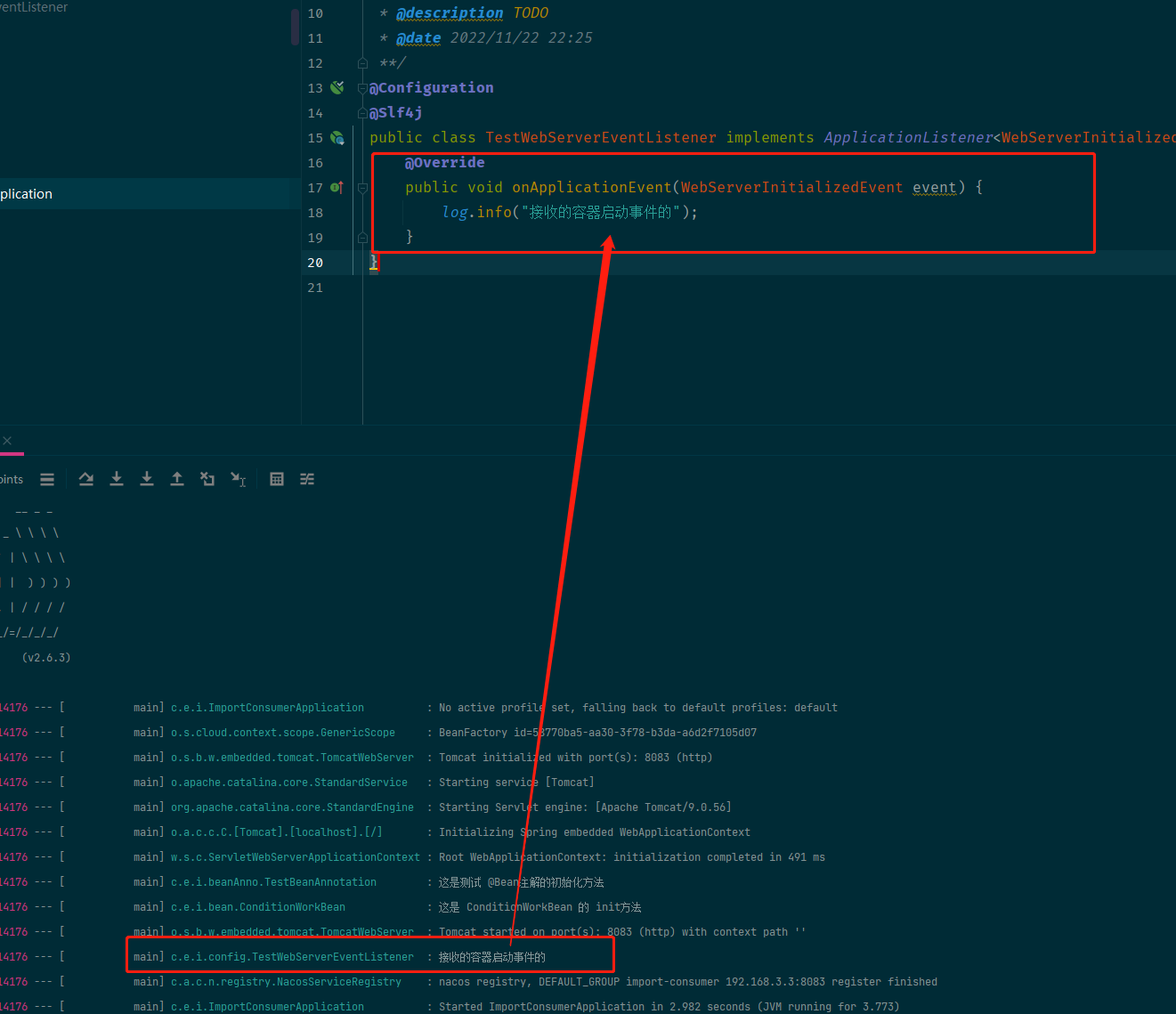Image resolution: width=1176 pixels, height=1014 pixels.
Task: Click the date value 2022/11/22 22:25
Action: coord(521,37)
